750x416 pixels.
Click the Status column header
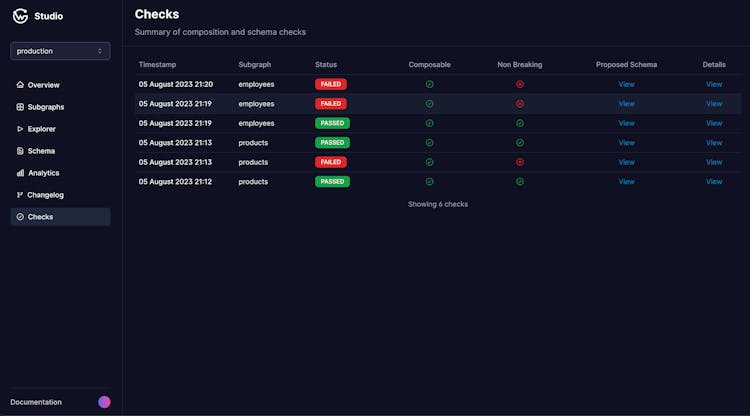[326, 65]
